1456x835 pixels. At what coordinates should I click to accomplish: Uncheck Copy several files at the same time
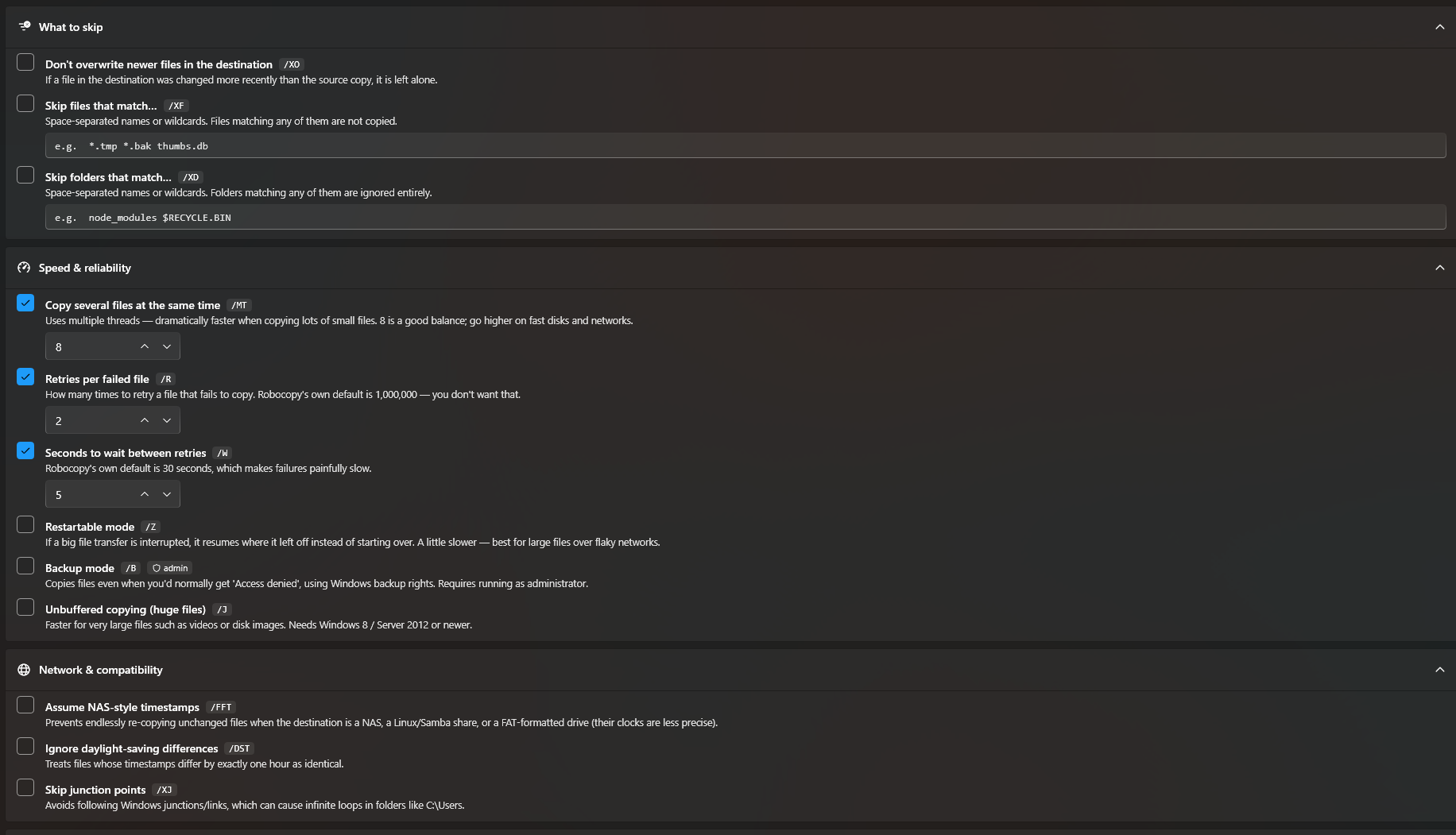coord(25,303)
